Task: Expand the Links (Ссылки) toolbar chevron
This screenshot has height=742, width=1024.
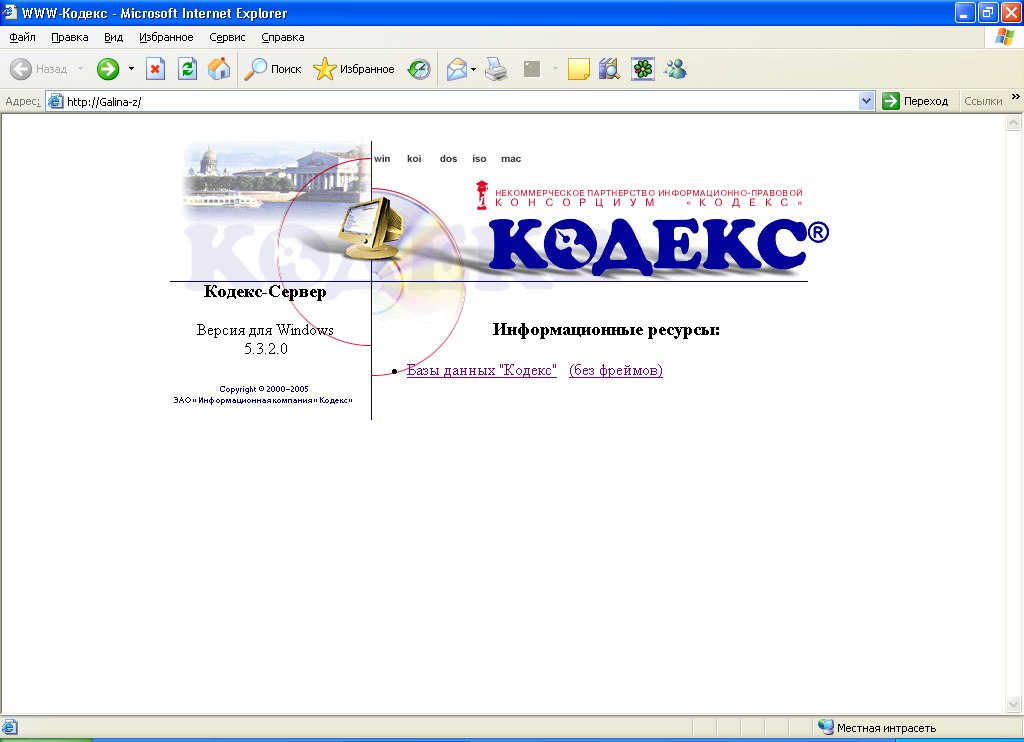Action: point(1016,97)
